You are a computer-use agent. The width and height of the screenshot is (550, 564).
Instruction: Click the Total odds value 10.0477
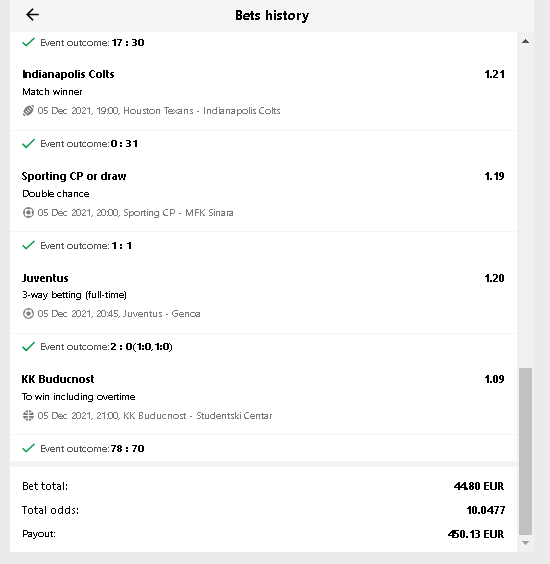tap(486, 510)
